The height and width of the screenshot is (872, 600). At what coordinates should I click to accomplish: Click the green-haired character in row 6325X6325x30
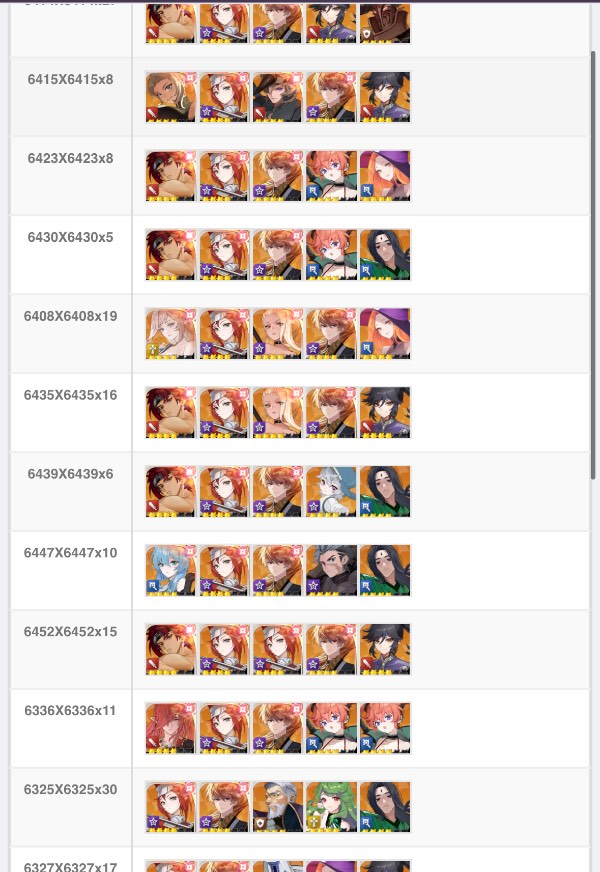point(331,807)
